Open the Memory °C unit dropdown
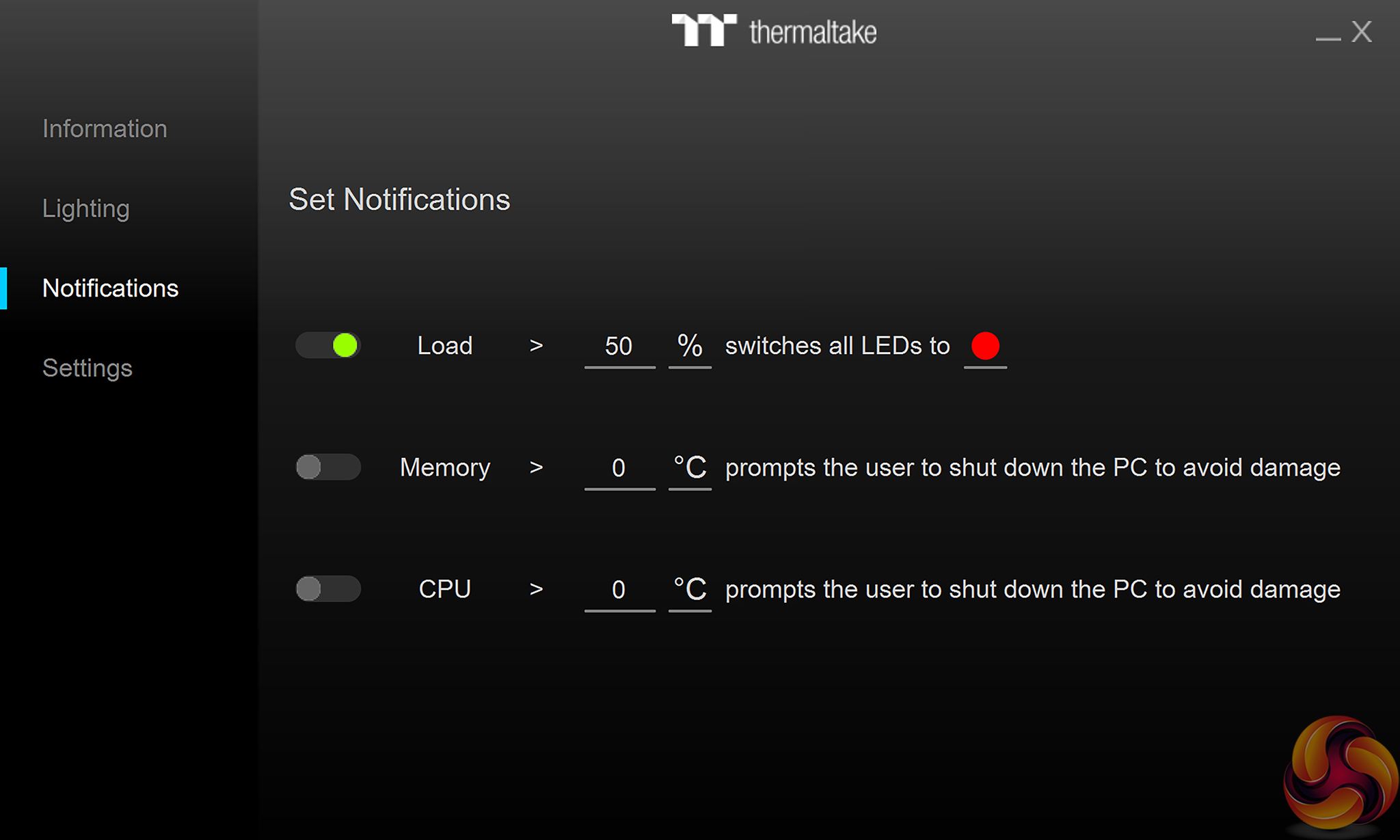 click(690, 468)
